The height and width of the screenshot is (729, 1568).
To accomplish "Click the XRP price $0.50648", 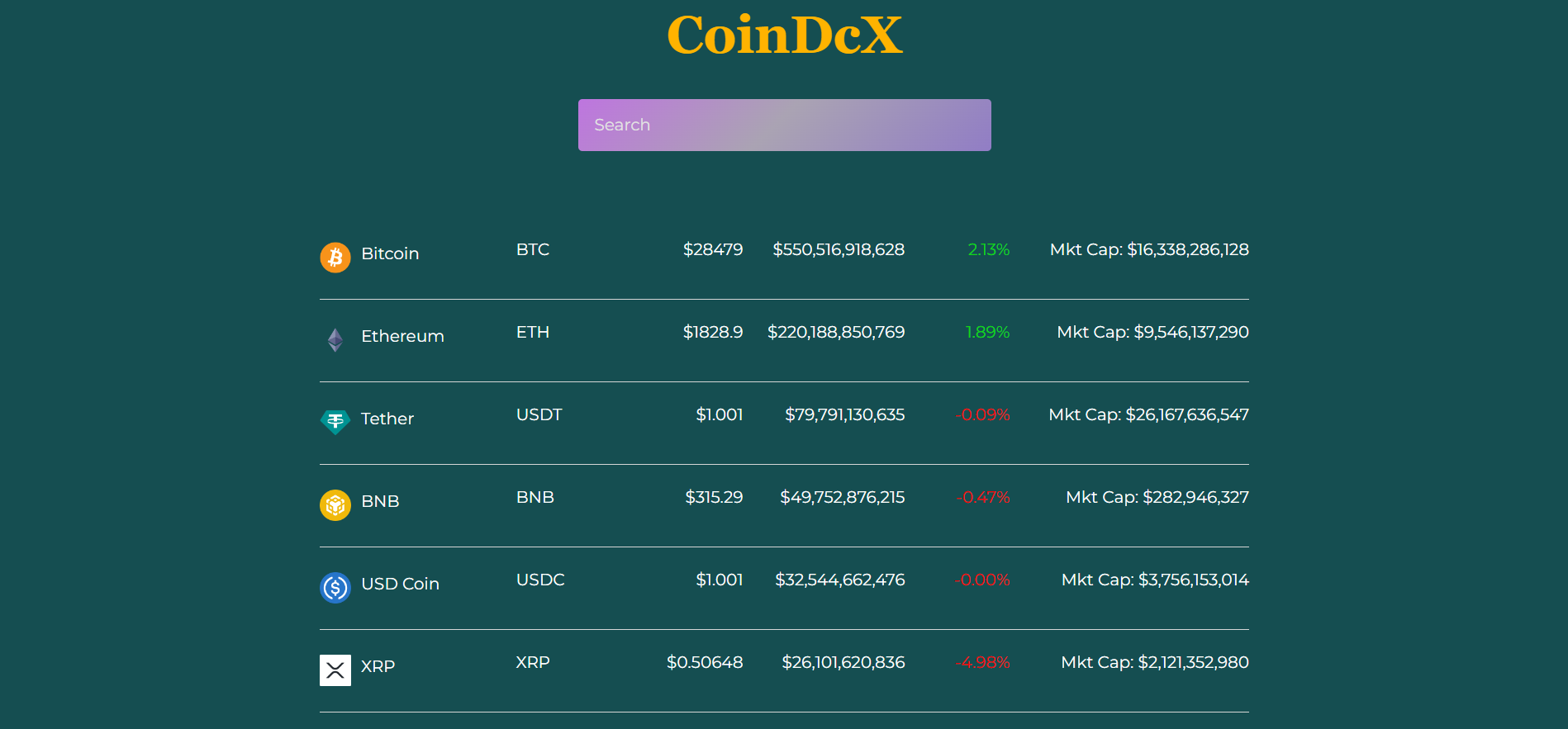I will pos(705,662).
